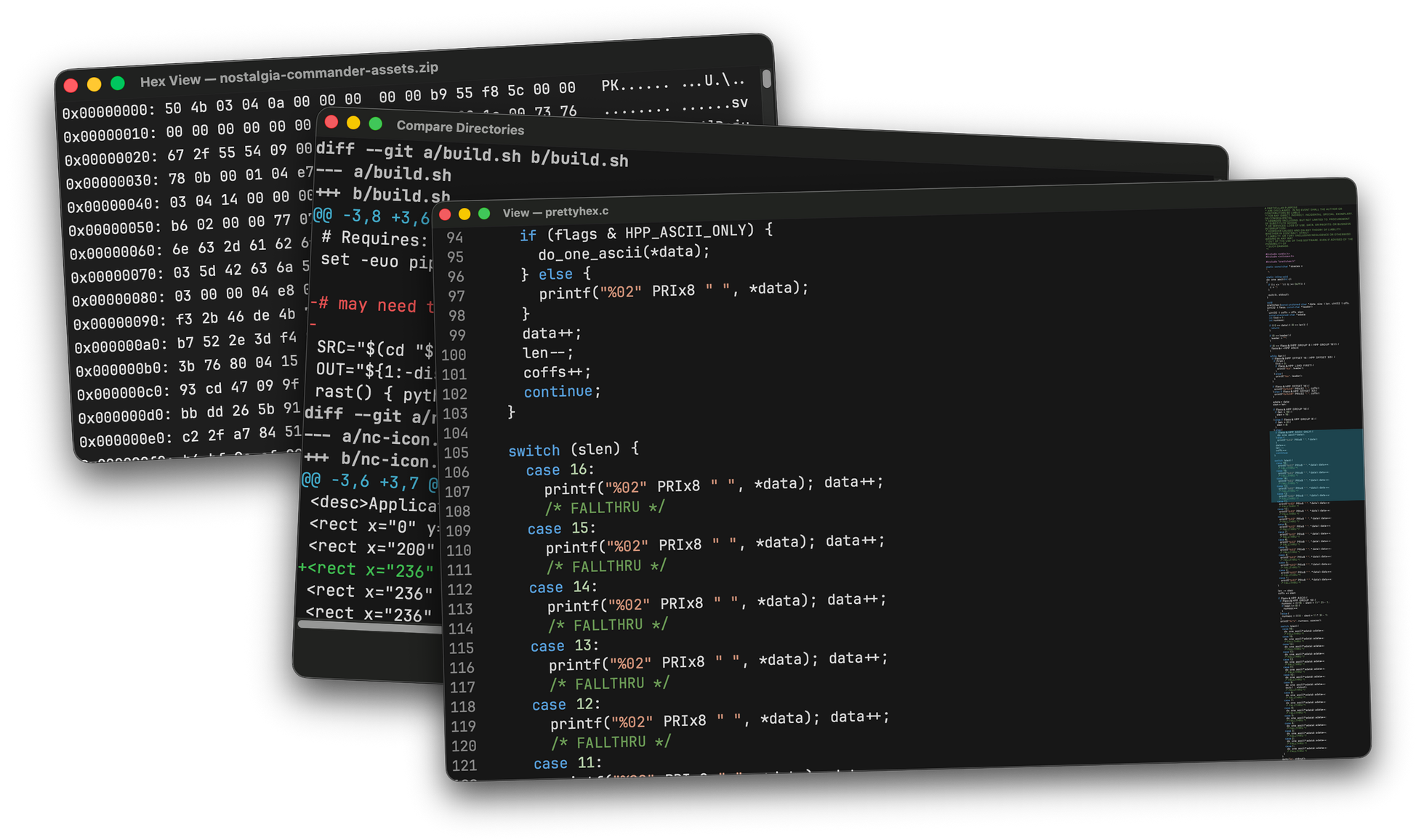The image size is (1416, 840).
Task: Maximize the Compare Directories window
Action: (375, 124)
